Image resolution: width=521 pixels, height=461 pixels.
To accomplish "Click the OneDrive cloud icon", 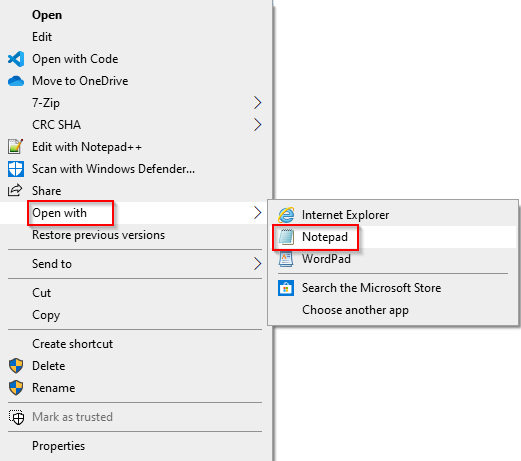I will click(x=16, y=81).
